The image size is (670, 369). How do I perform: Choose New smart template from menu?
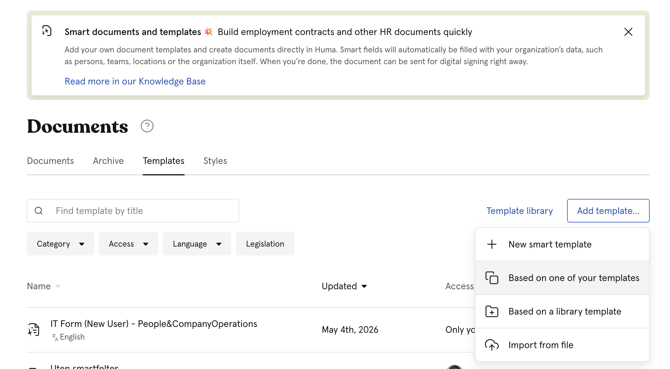(x=562, y=244)
